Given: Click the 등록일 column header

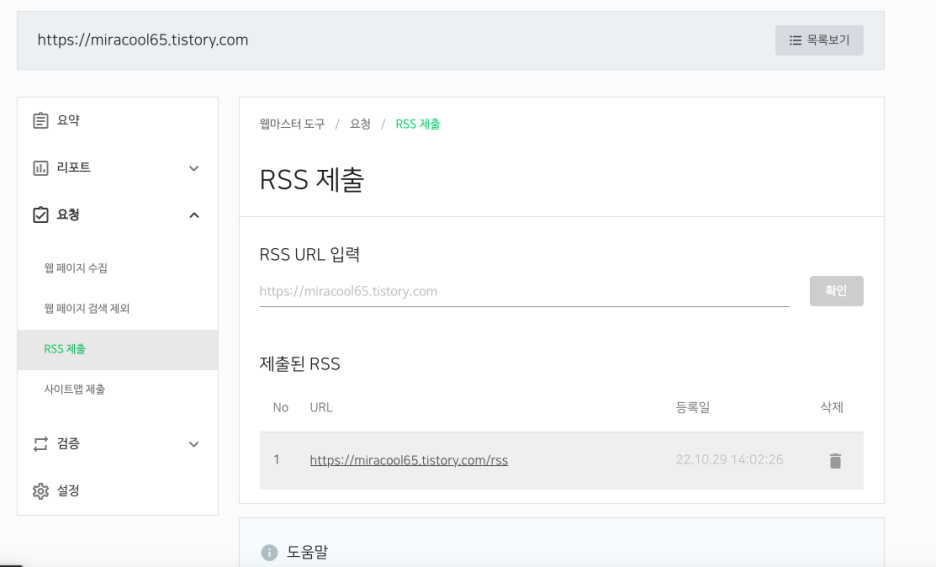Looking at the screenshot, I should tap(692, 408).
